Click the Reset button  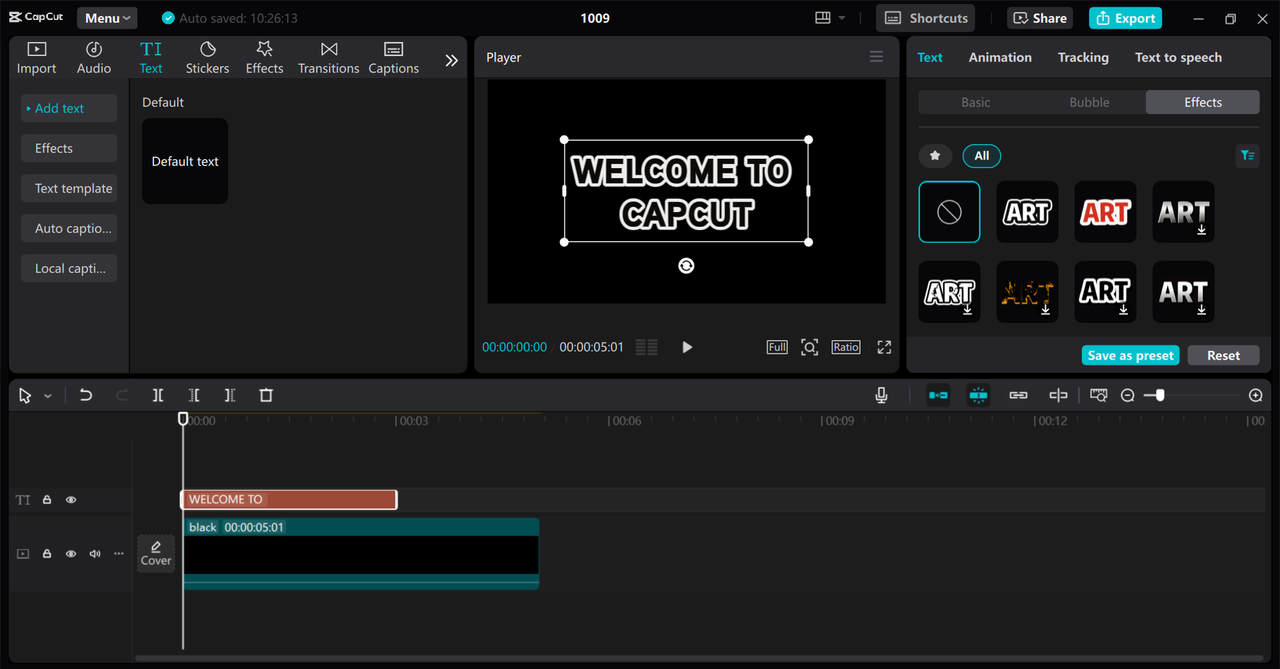coord(1223,355)
